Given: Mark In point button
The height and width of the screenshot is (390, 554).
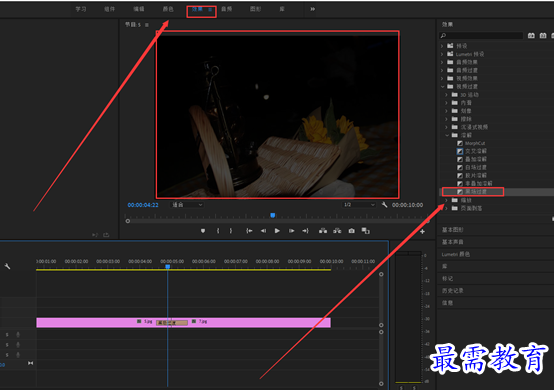Looking at the screenshot, I should tap(218, 231).
